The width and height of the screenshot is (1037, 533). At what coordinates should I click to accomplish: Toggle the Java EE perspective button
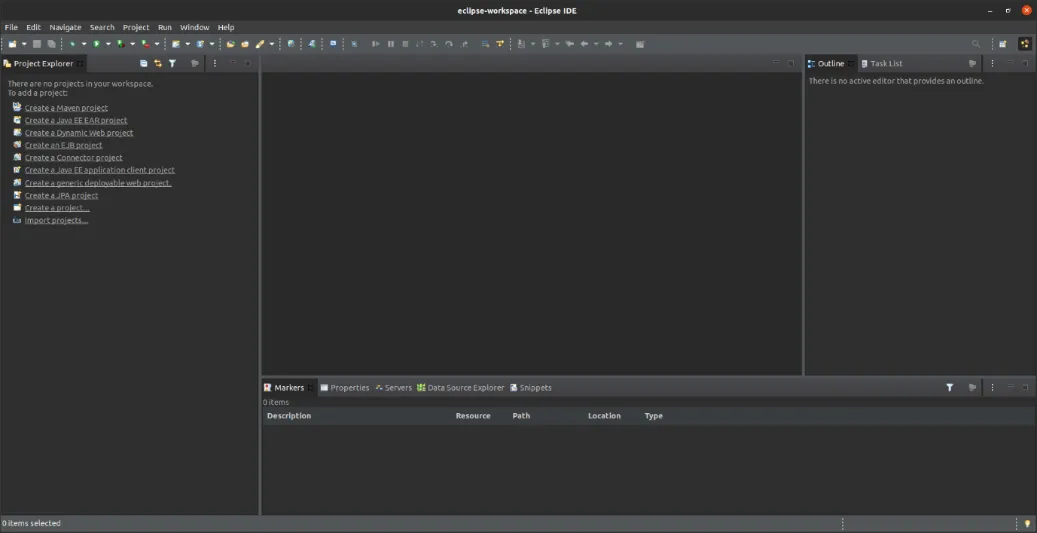coord(1024,44)
